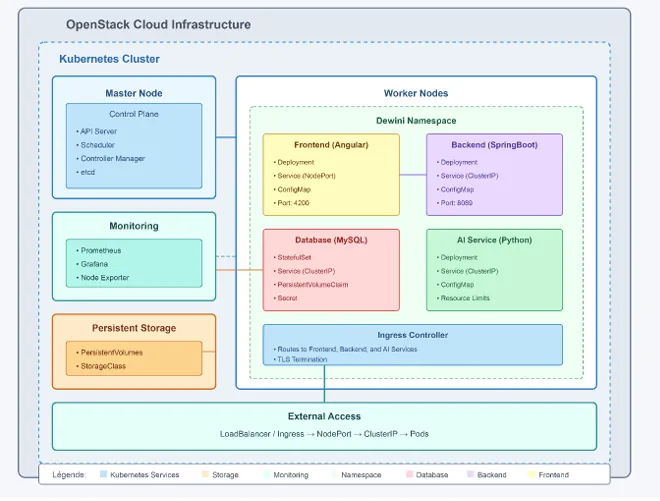
Task: Click the 'TLS Termination' bullet item
Action: click(x=300, y=360)
